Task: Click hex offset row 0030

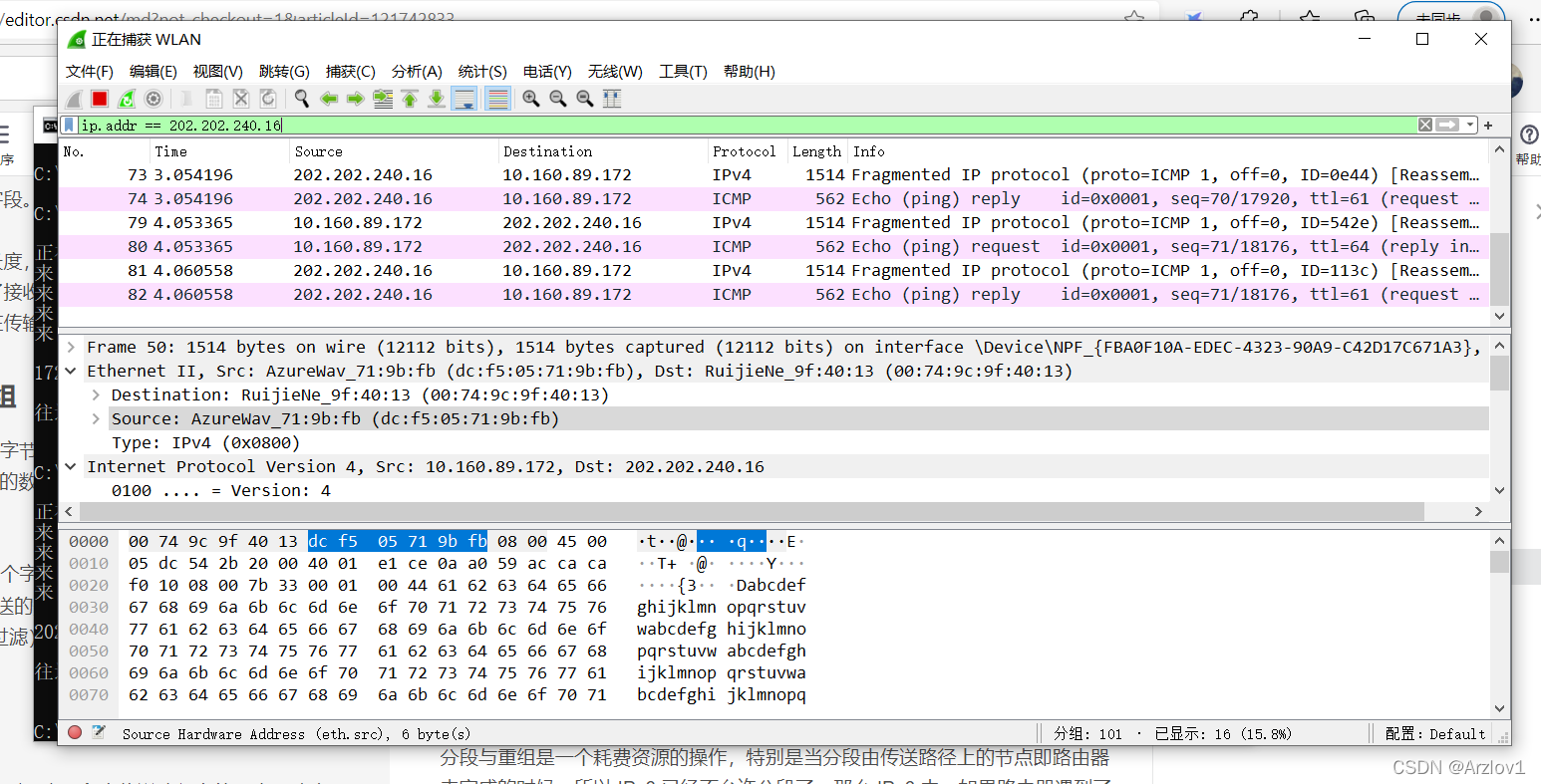Action: click(x=89, y=607)
